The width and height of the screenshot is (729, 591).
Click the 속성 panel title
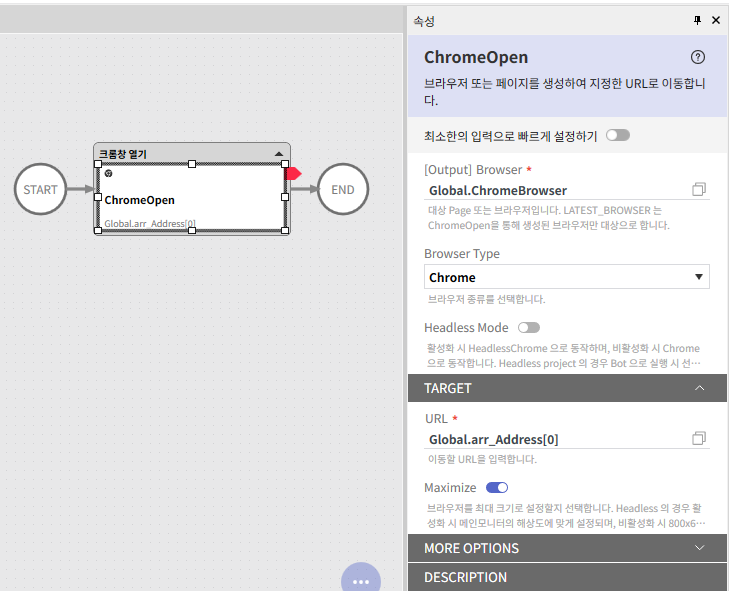(x=424, y=21)
